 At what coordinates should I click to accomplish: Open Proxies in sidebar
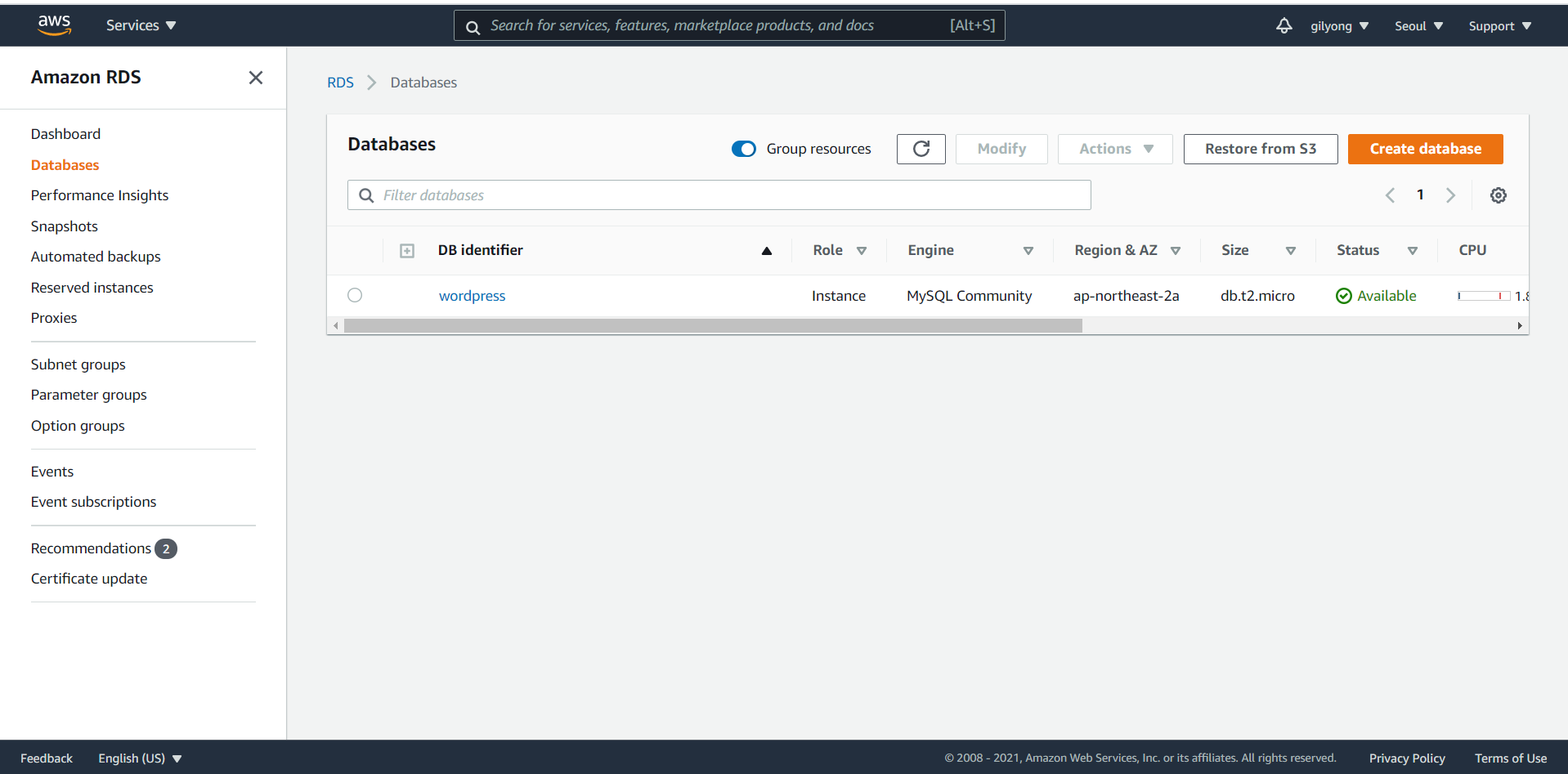coord(54,318)
